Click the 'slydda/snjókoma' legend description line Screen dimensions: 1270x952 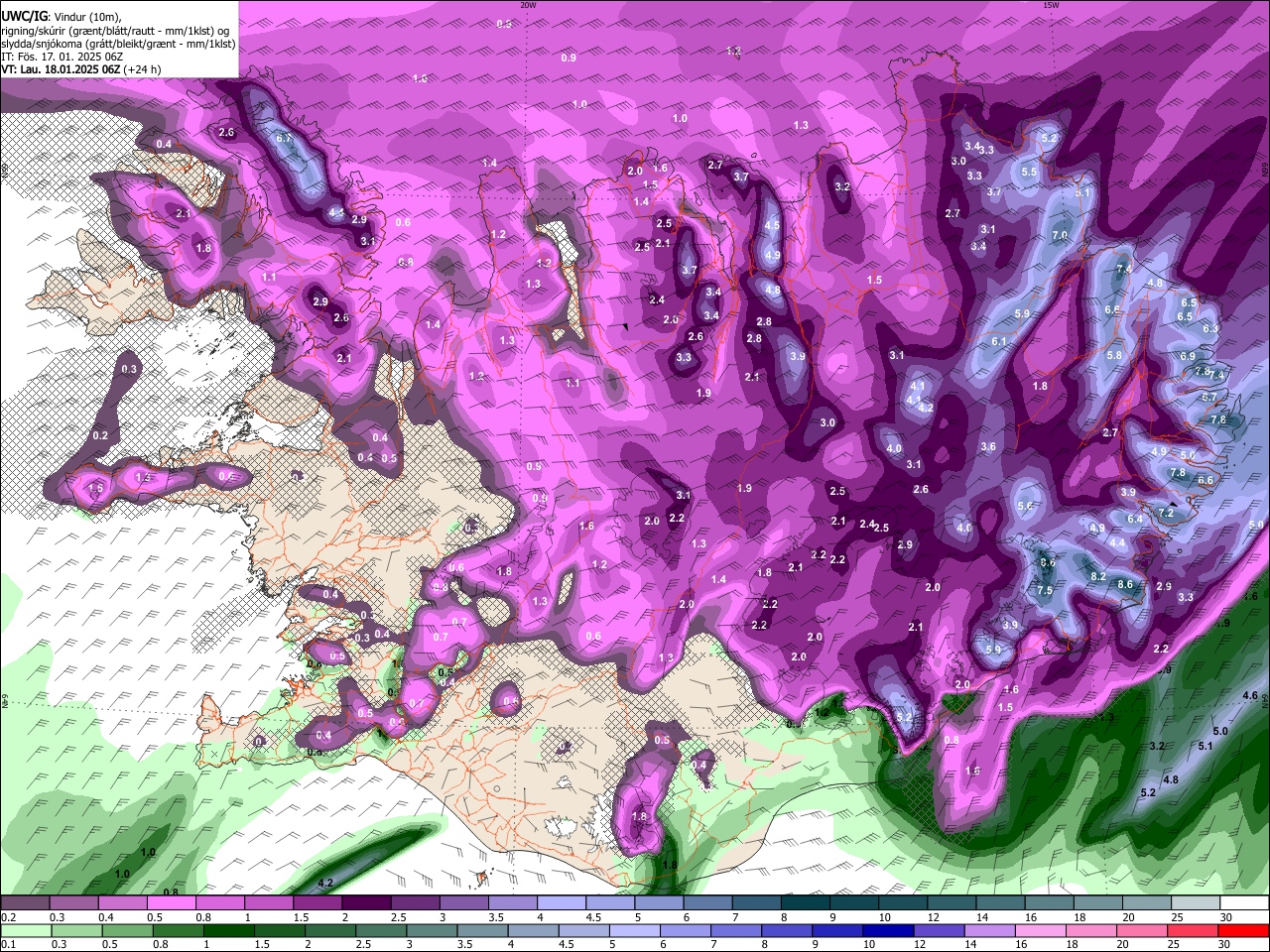pyautogui.click(x=118, y=44)
